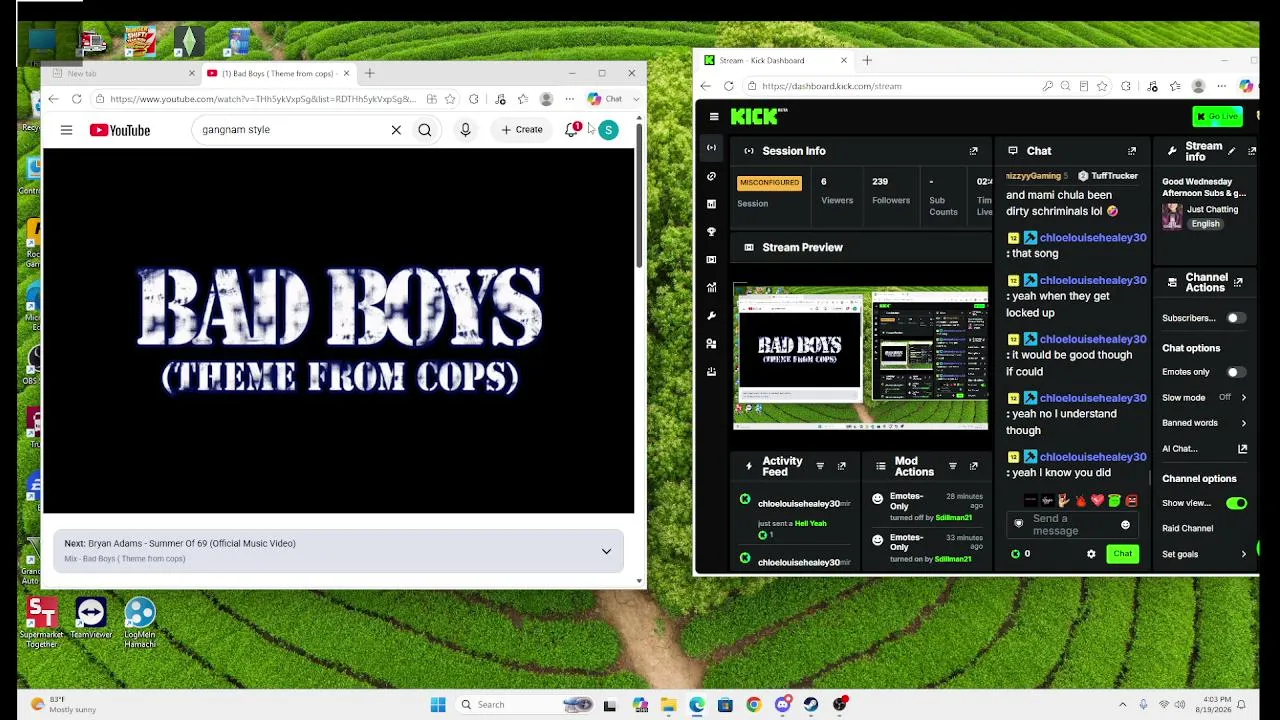Open chat settings gear in Kick
The height and width of the screenshot is (720, 1280).
(1091, 554)
